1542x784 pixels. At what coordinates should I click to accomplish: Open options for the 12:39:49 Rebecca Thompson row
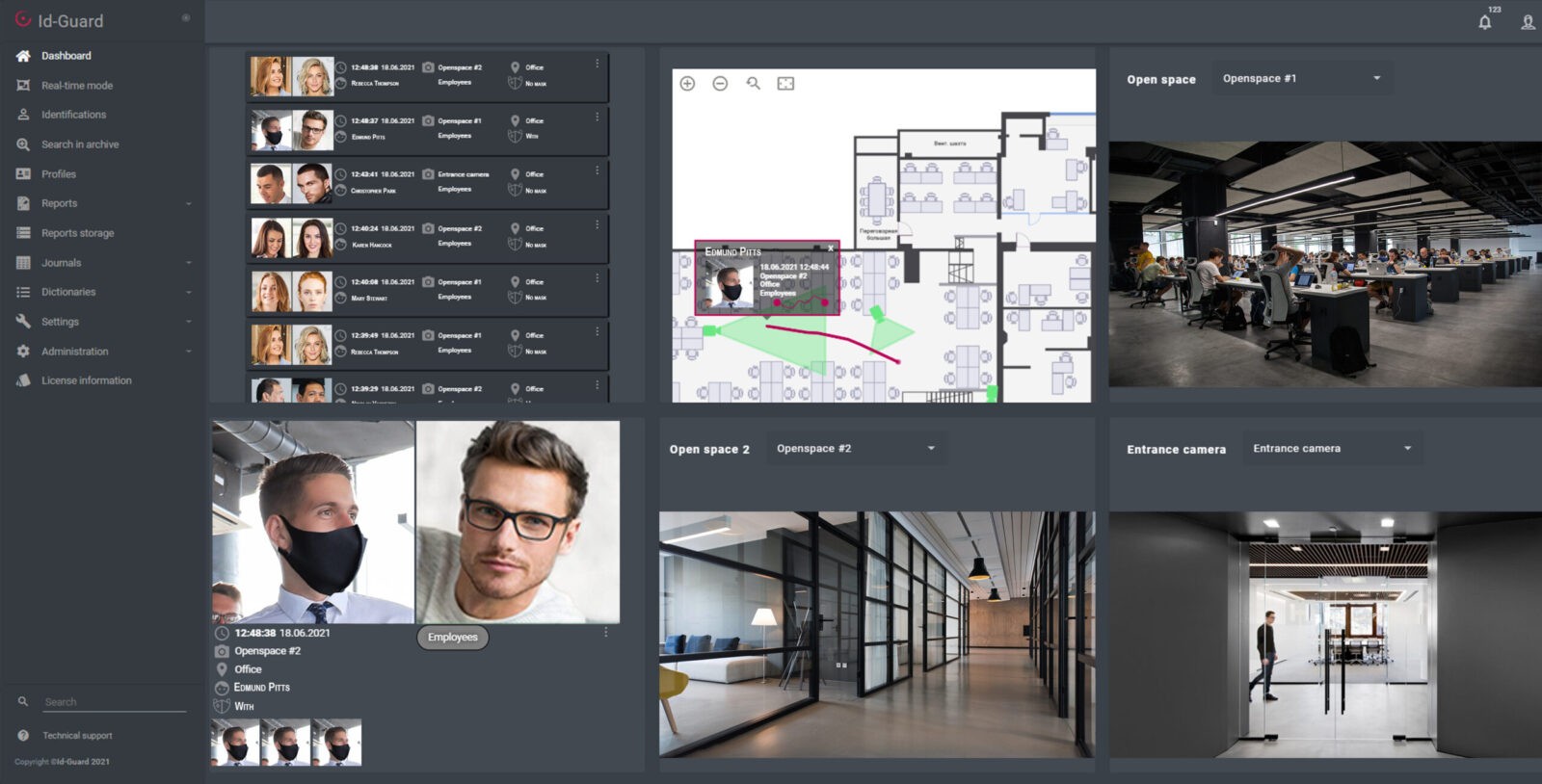click(x=597, y=331)
